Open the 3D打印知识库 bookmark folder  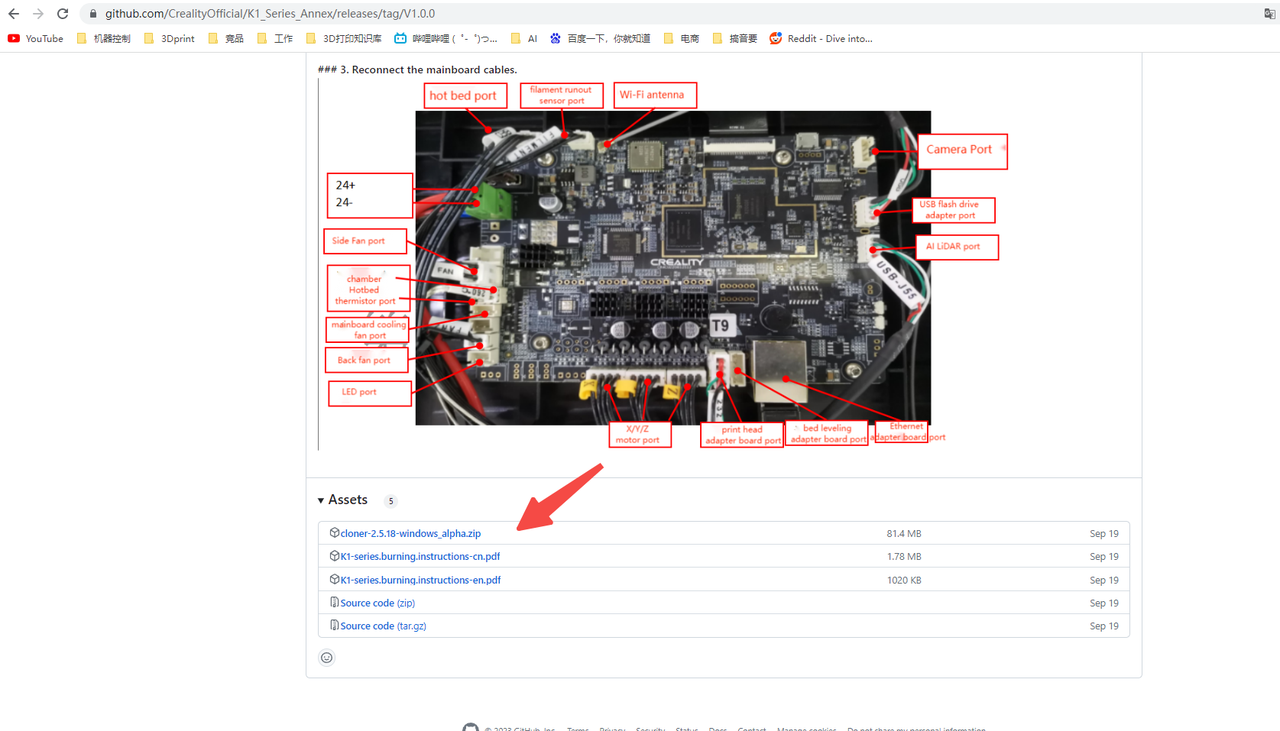(343, 38)
